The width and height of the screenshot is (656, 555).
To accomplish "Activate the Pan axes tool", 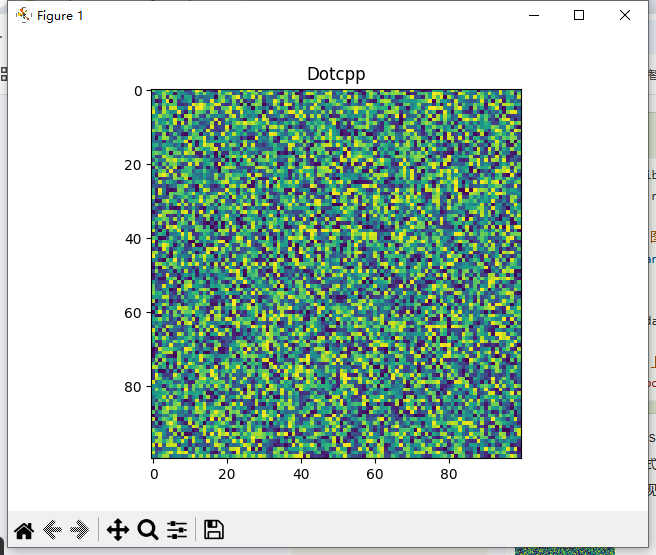I will point(118,530).
